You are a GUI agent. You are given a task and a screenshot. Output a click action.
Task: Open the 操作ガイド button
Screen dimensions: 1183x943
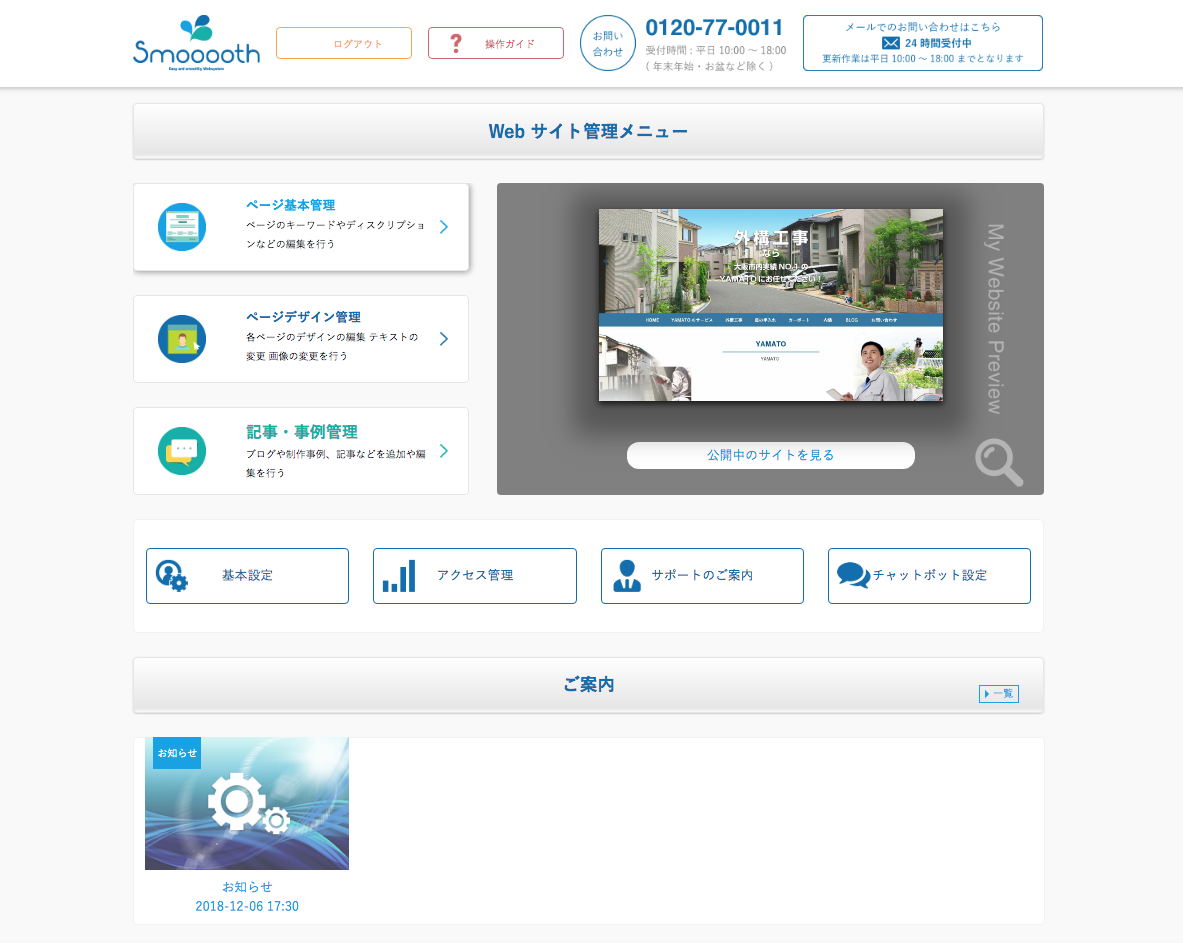tap(496, 43)
